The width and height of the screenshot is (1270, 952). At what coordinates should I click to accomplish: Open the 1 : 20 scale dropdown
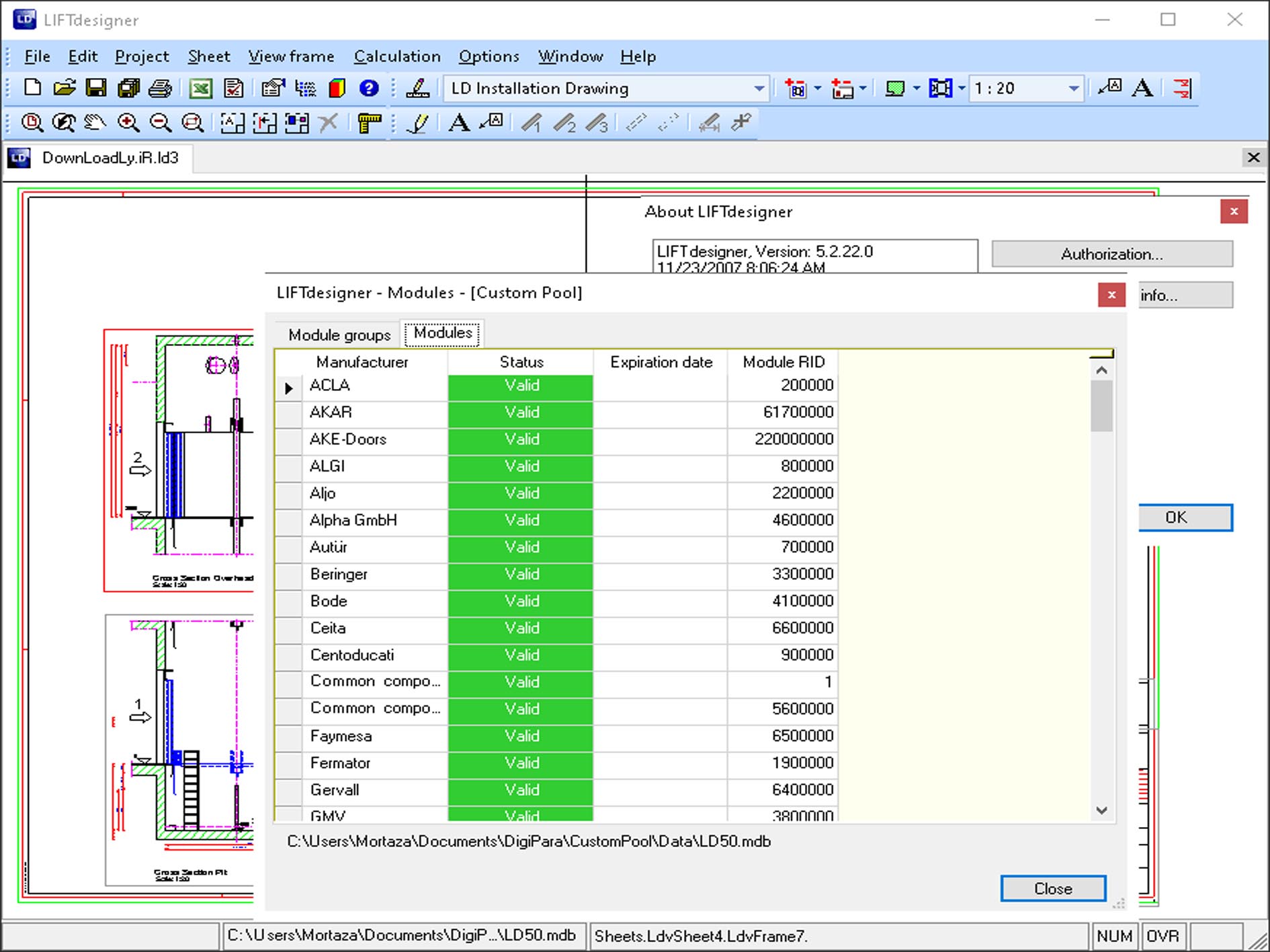(x=1073, y=89)
